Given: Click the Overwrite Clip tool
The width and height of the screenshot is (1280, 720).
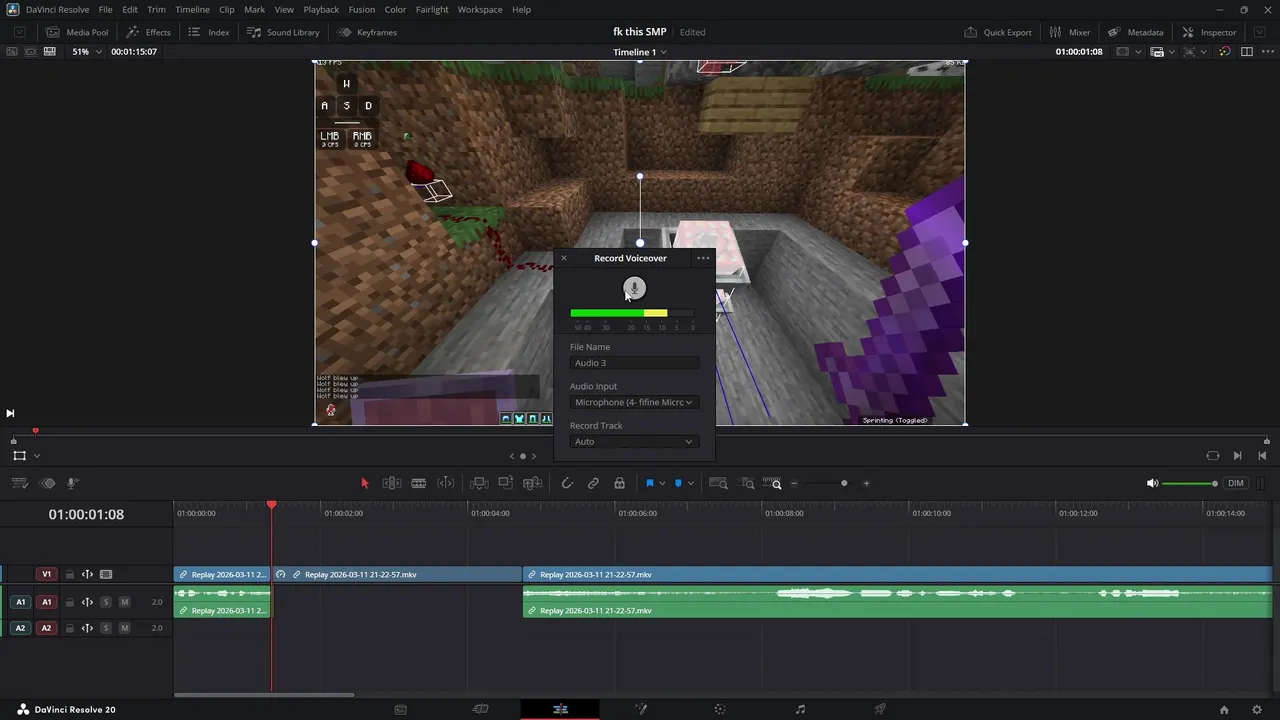Looking at the screenshot, I should tap(506, 483).
